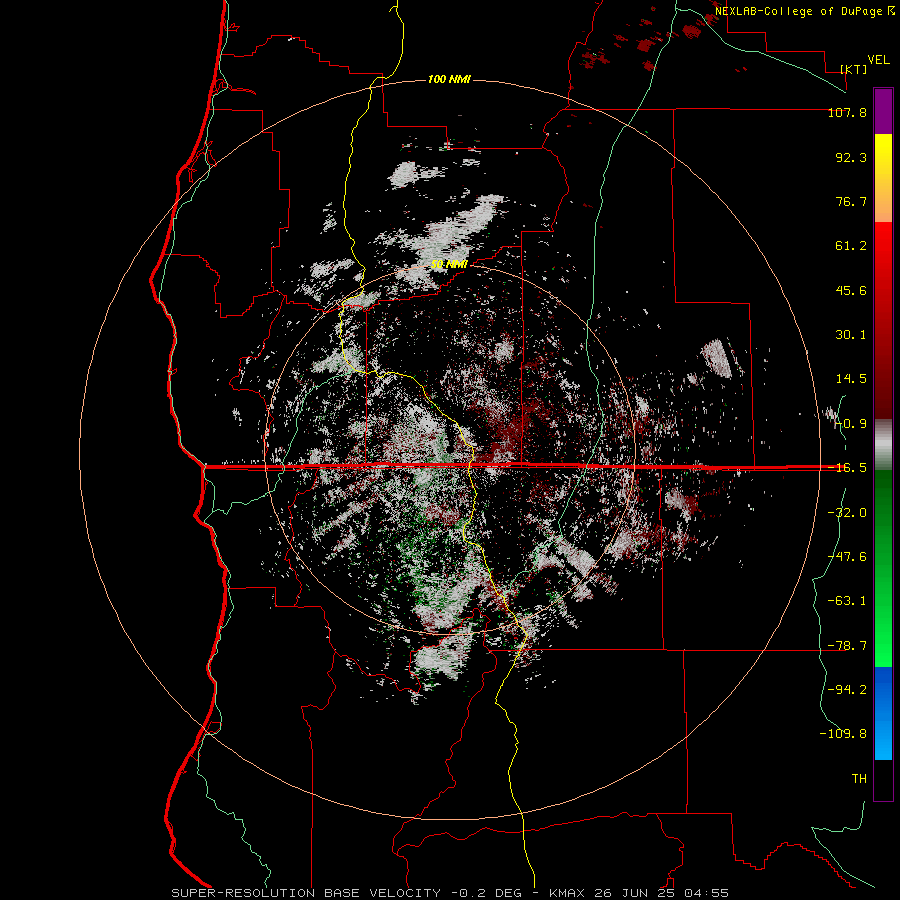
Task: Click the 107.8 value on the velocity scale
Action: [847, 112]
